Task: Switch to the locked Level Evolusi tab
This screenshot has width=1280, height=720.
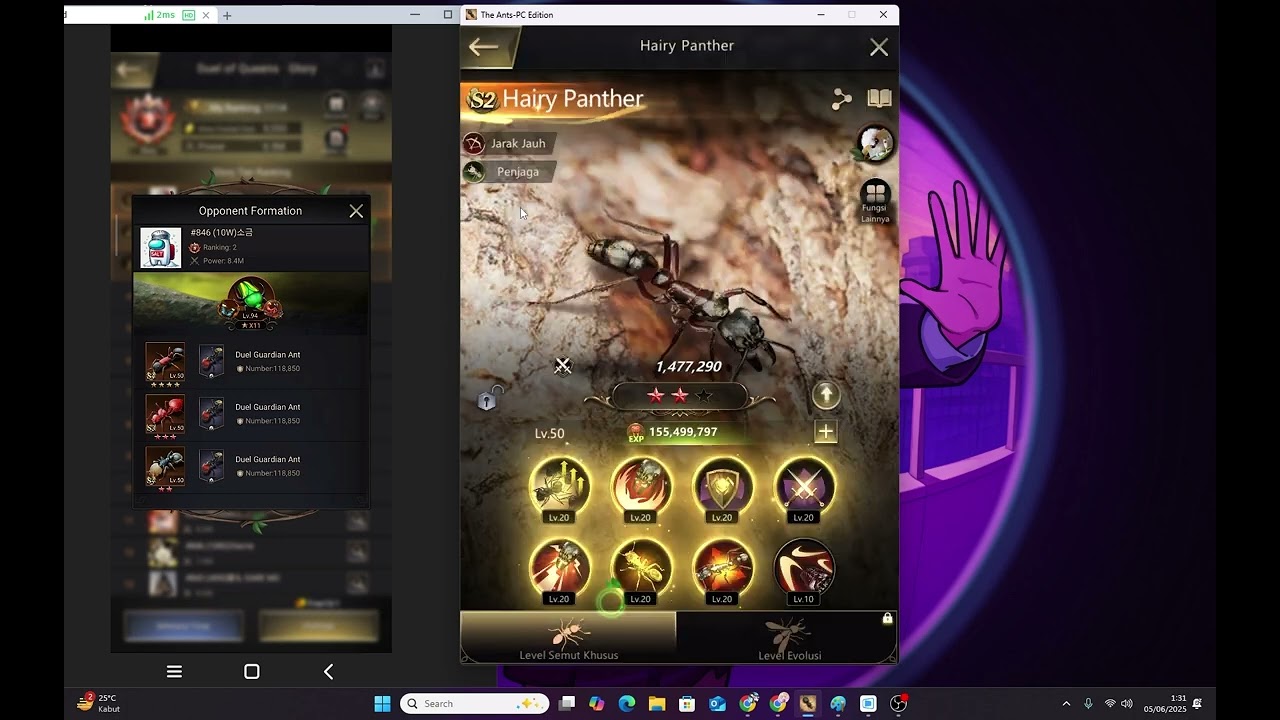Action: click(787, 637)
